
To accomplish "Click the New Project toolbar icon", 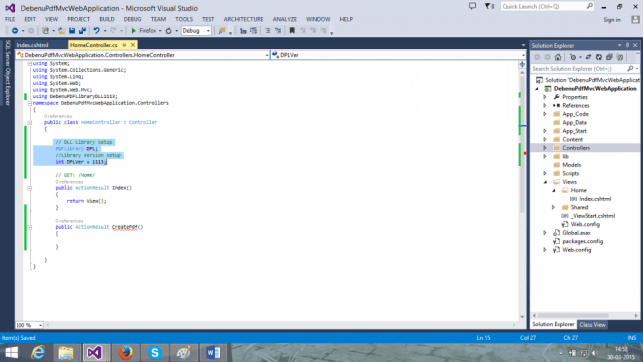I will 46,31.
